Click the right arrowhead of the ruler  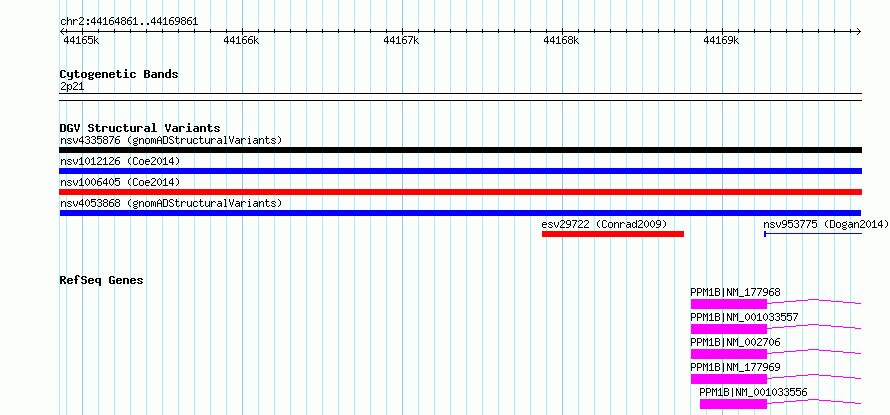[x=859, y=31]
